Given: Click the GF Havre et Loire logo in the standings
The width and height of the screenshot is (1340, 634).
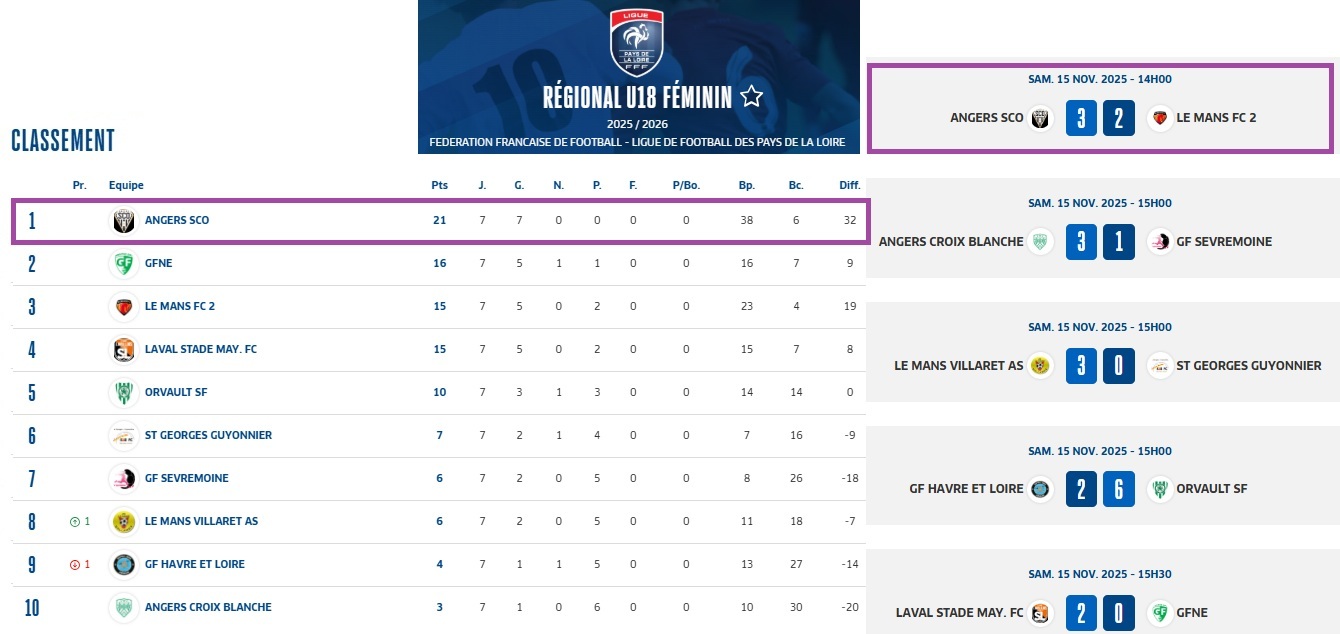Looking at the screenshot, I should 123,564.
